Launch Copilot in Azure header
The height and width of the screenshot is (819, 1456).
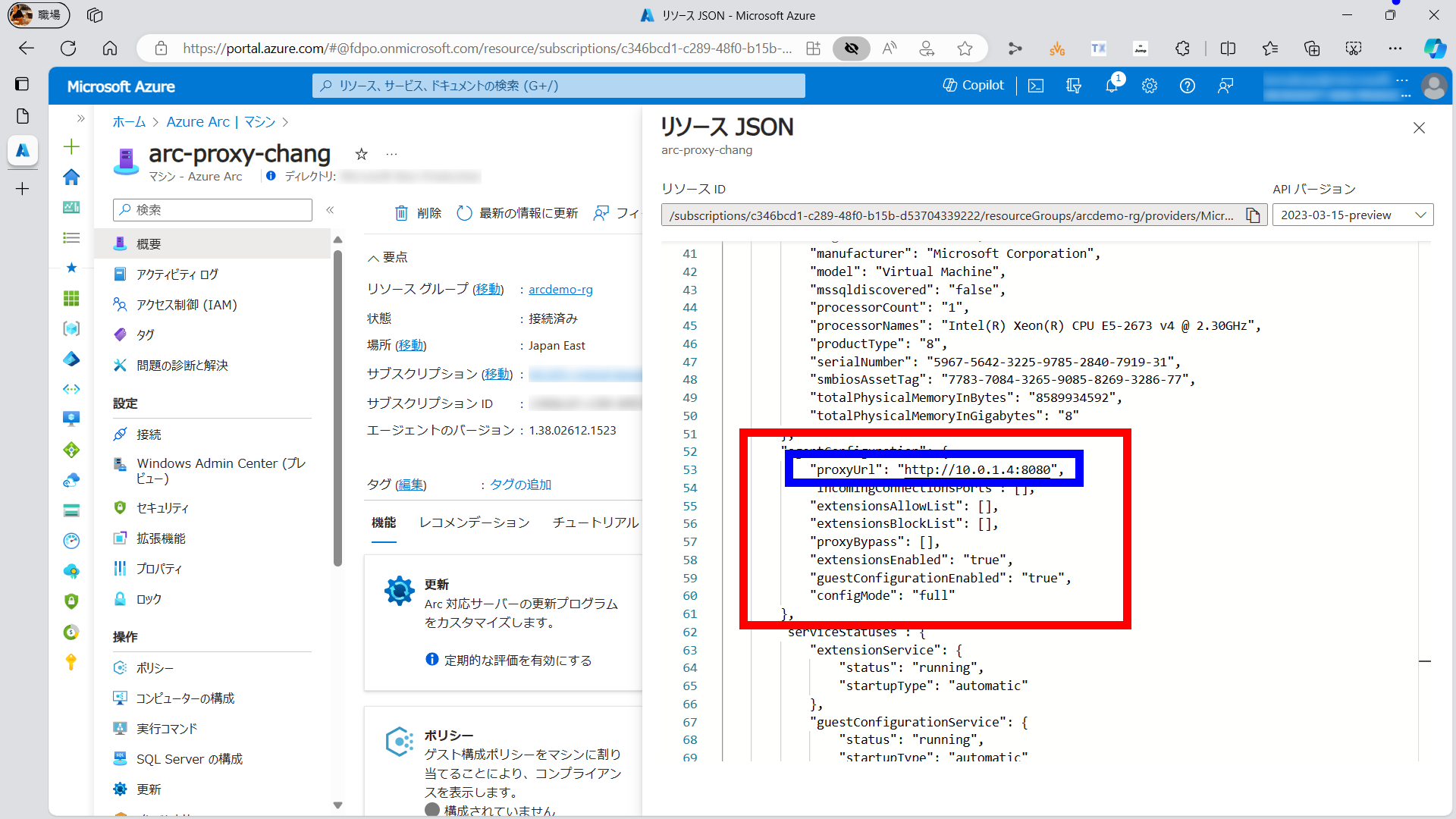point(973,86)
